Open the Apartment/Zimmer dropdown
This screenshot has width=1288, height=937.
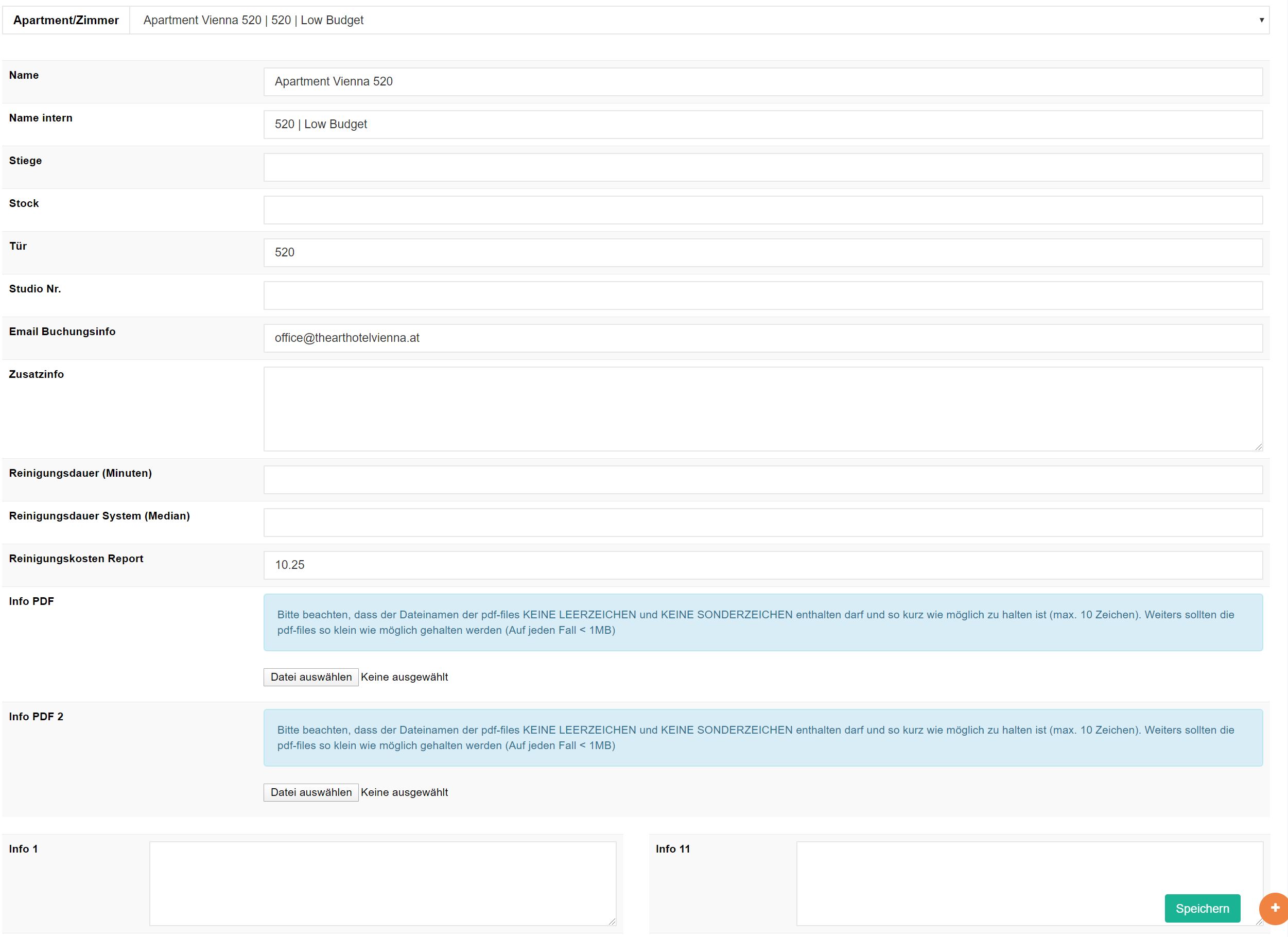[x=699, y=21]
